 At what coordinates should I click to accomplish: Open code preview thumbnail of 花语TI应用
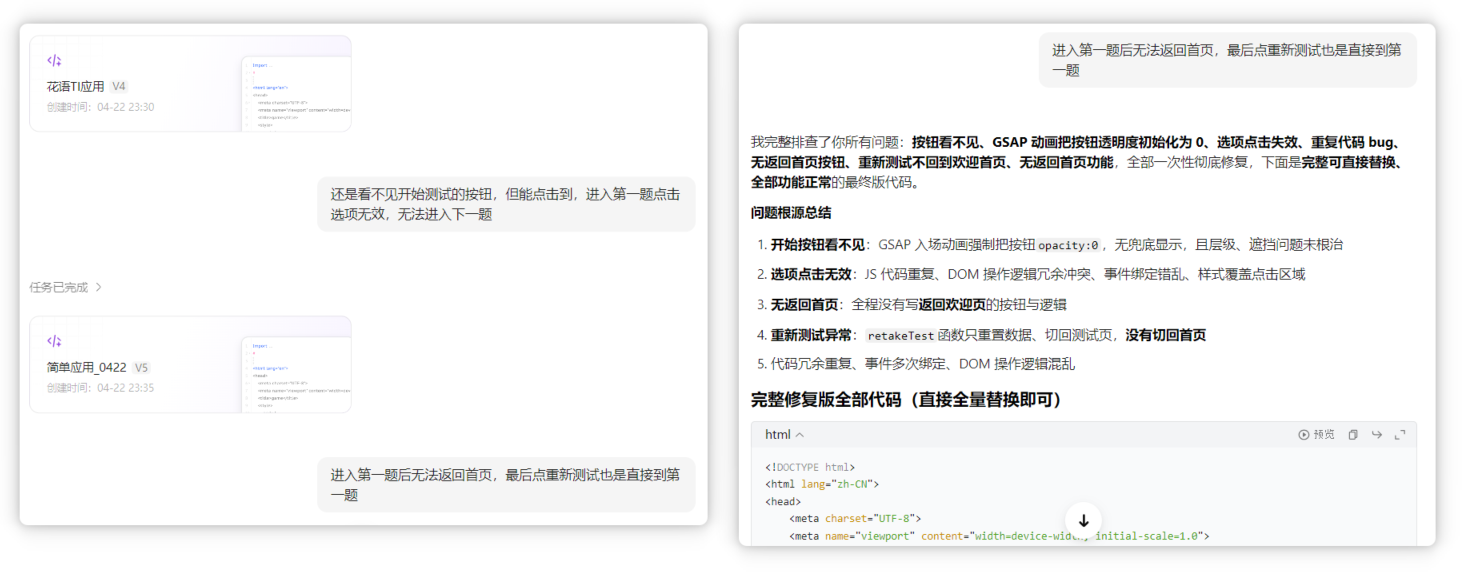[x=296, y=93]
